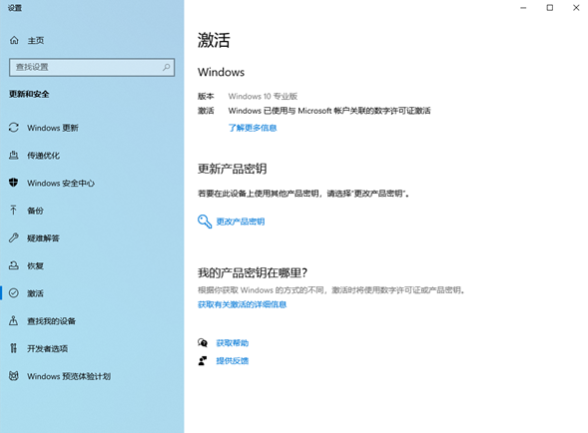The height and width of the screenshot is (433, 588).
Task: Click the home icon beside 主页
Action: [x=14, y=40]
